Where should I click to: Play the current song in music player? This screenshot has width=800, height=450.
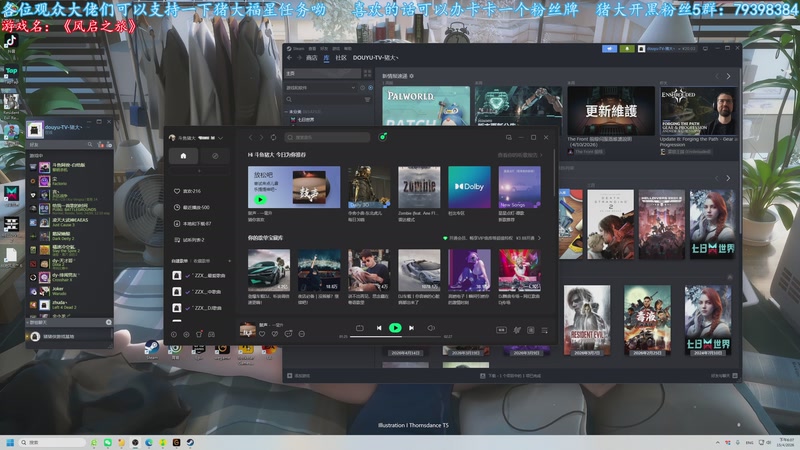point(395,328)
